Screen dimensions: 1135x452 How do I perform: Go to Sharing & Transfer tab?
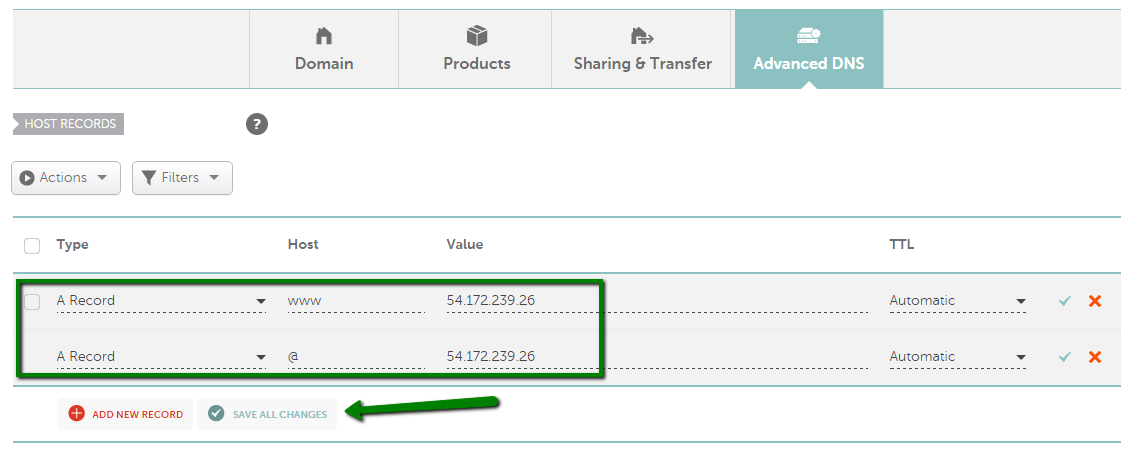[x=642, y=50]
